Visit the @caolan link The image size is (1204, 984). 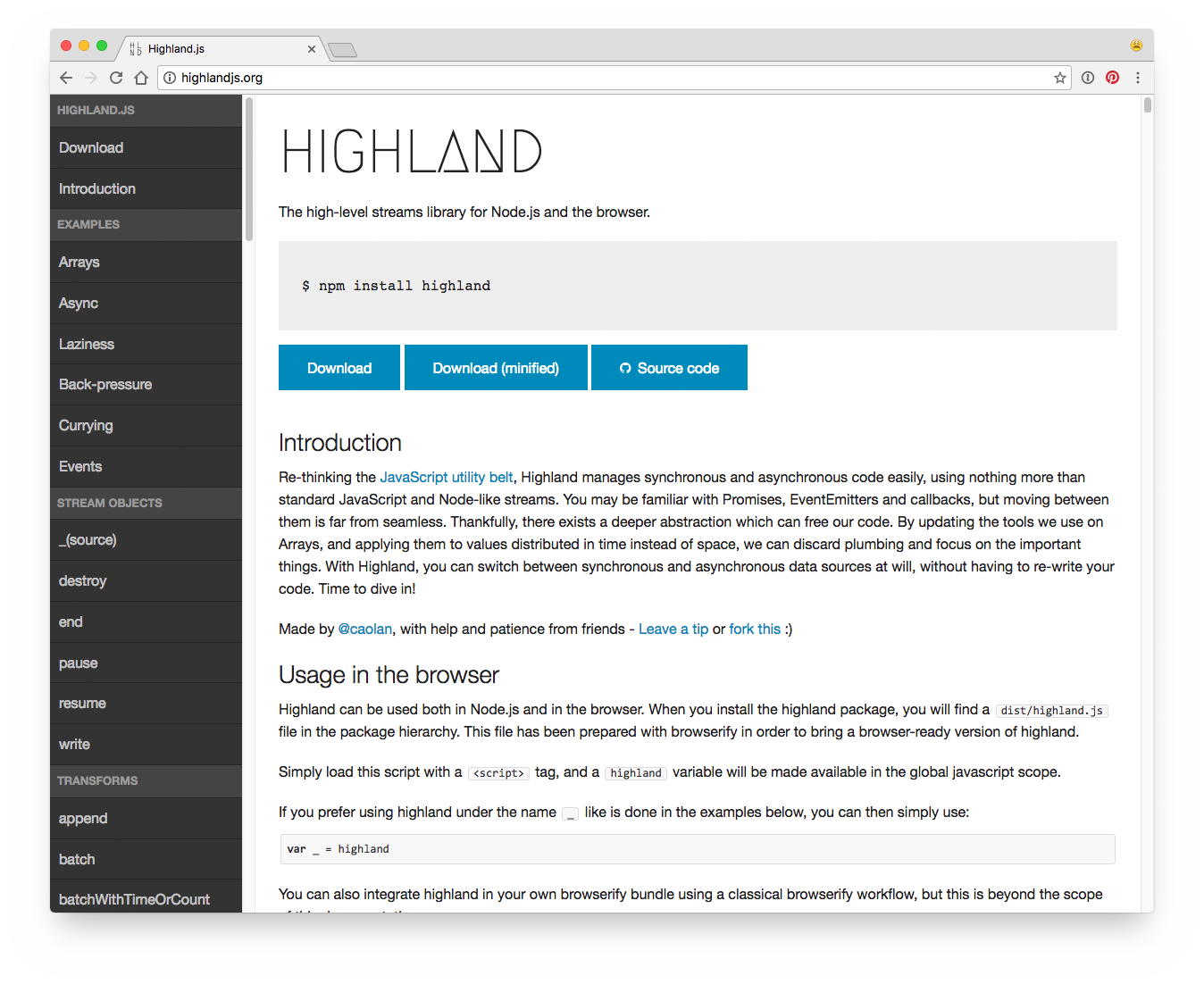pos(365,630)
